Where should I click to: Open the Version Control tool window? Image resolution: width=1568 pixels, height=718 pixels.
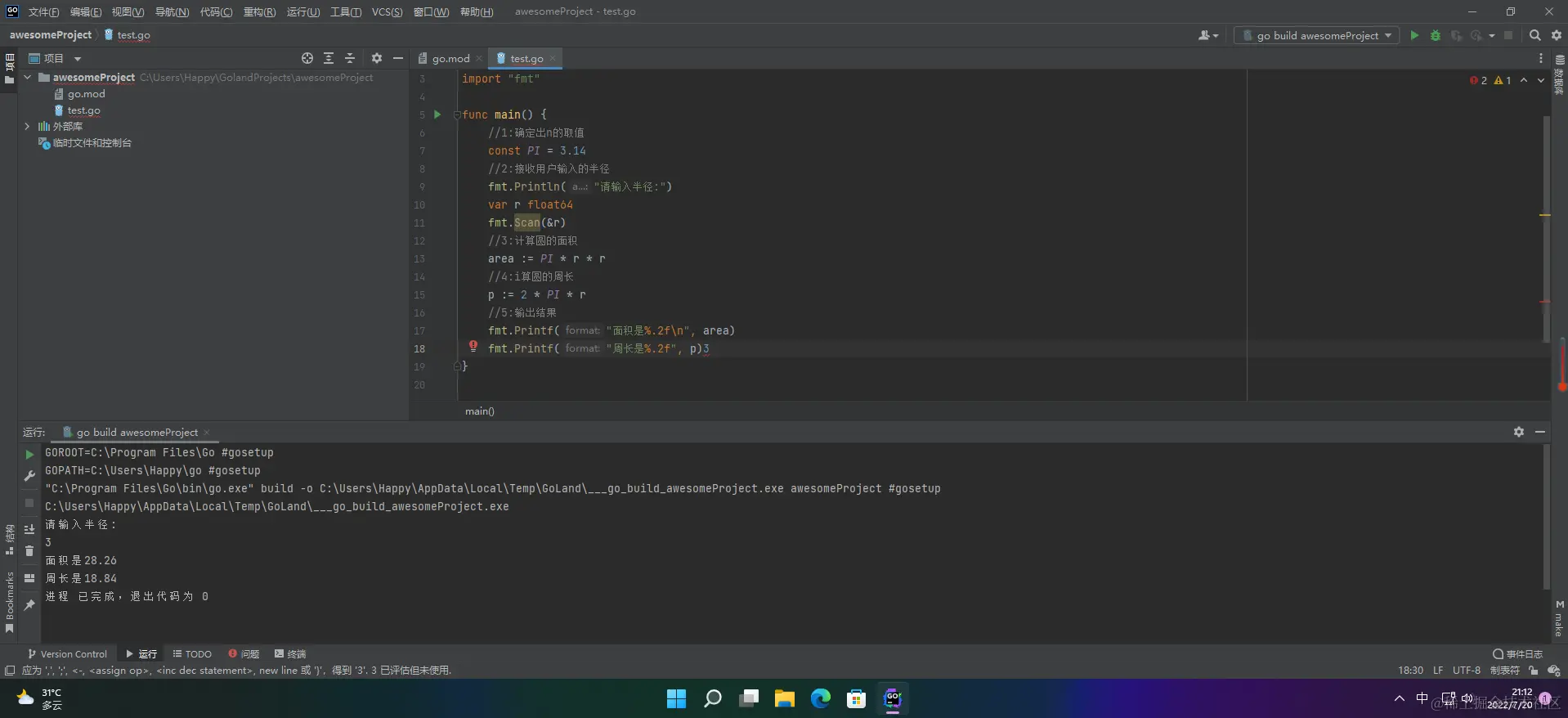[x=67, y=654]
